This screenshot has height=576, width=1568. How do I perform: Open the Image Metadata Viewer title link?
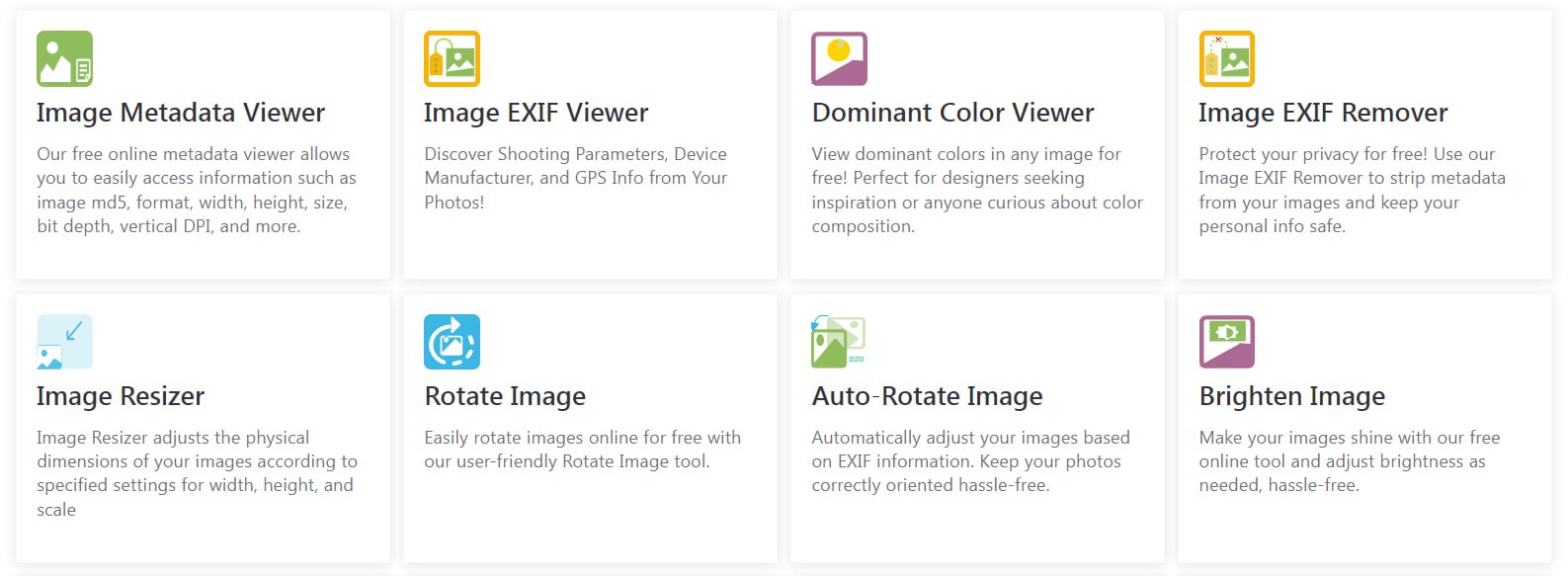[181, 113]
